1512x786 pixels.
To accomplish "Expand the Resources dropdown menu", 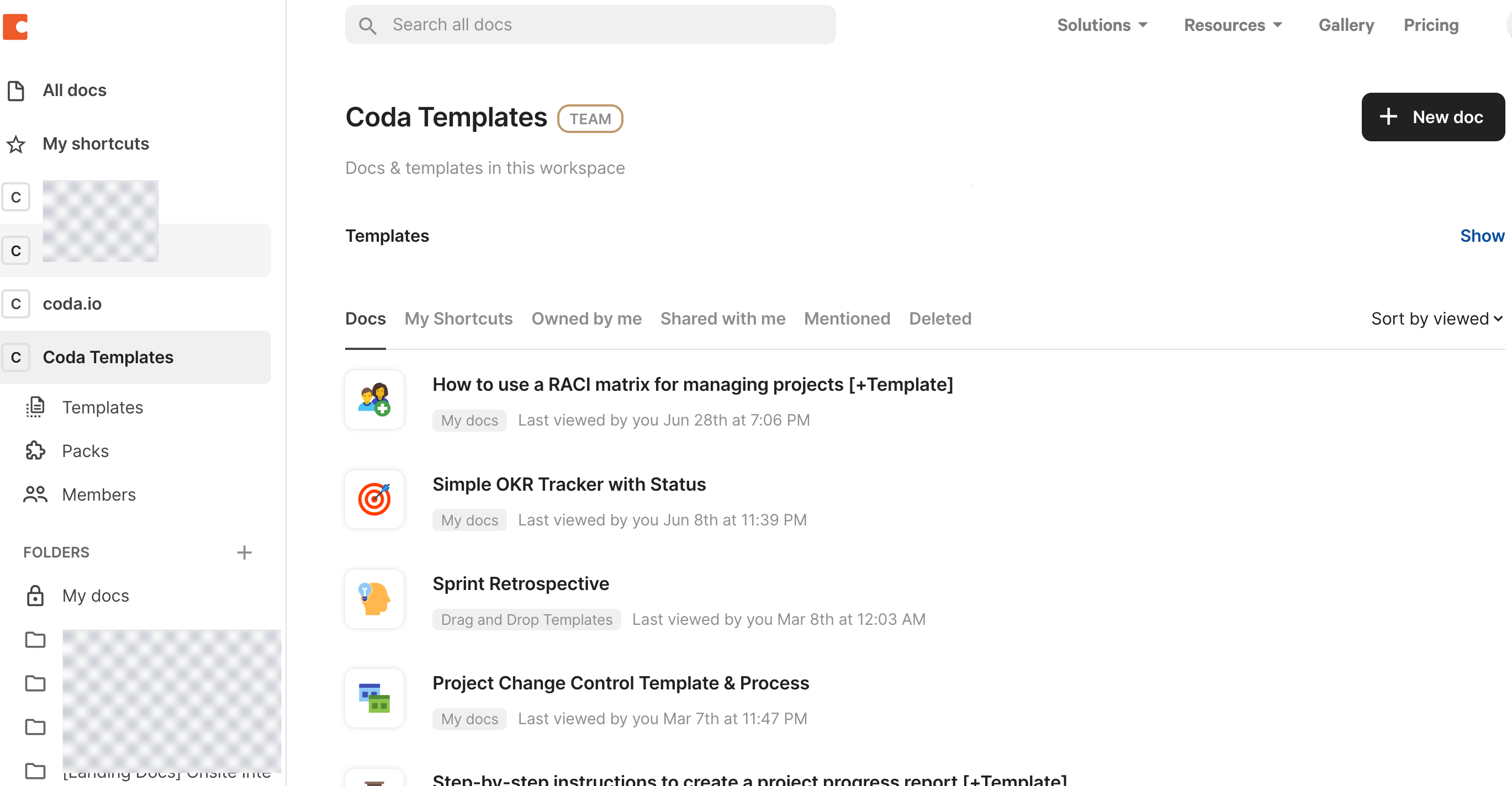I will click(x=1233, y=25).
